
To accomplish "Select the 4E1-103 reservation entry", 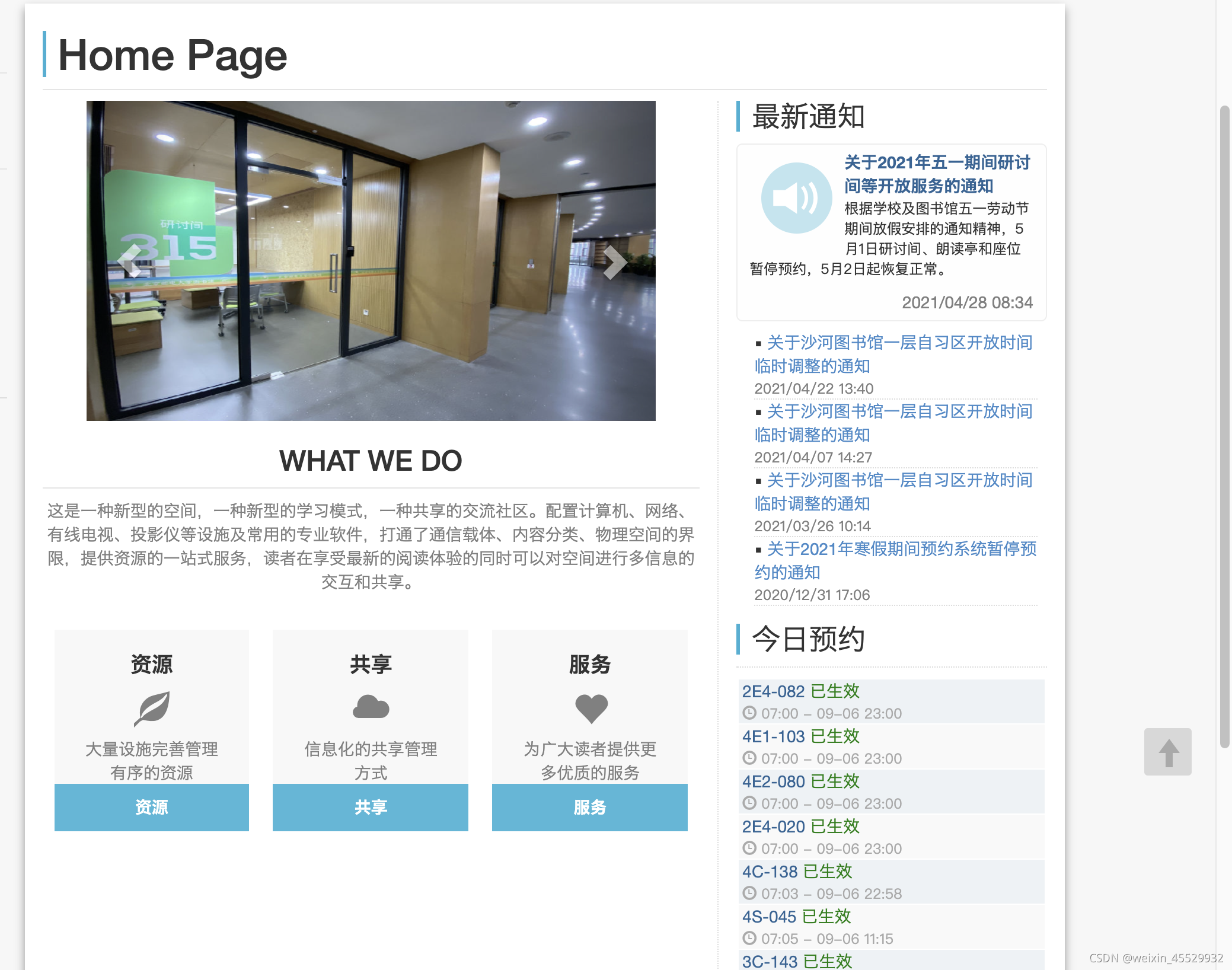I will [773, 736].
